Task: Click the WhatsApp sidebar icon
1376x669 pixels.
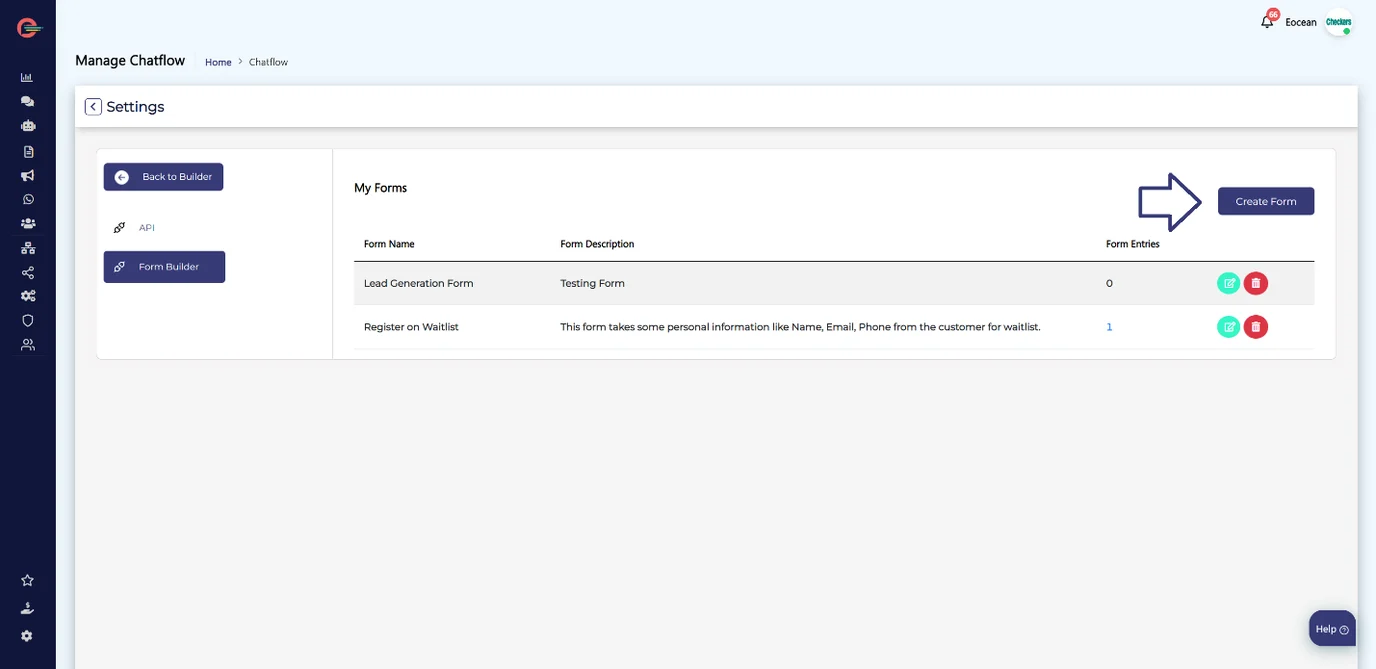Action: pyautogui.click(x=27, y=199)
